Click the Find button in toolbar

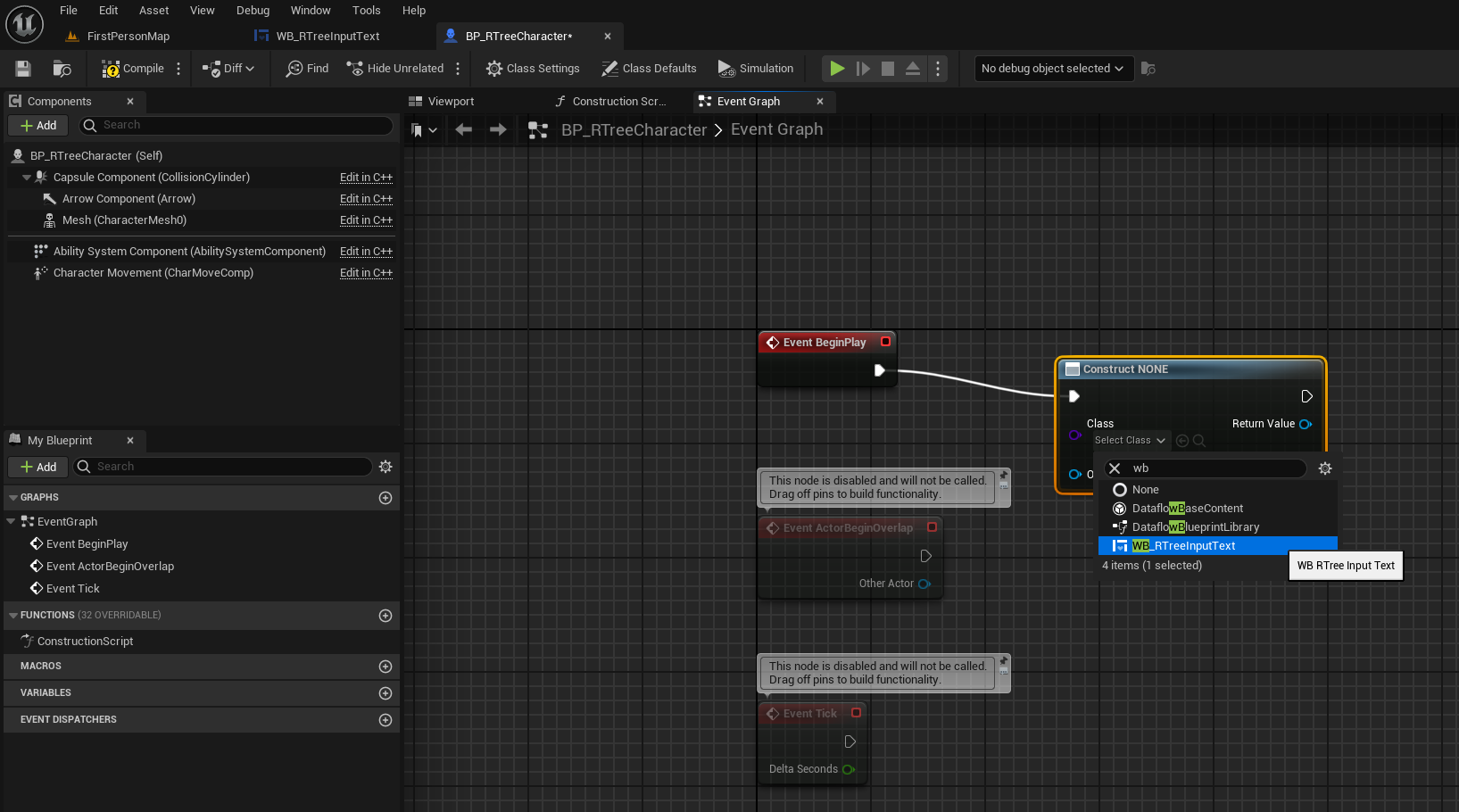[307, 69]
